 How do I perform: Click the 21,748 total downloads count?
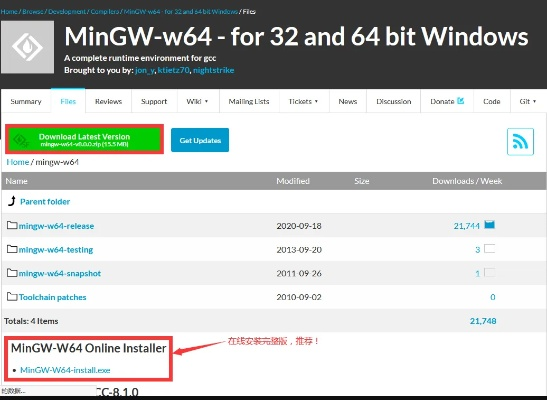tap(483, 321)
